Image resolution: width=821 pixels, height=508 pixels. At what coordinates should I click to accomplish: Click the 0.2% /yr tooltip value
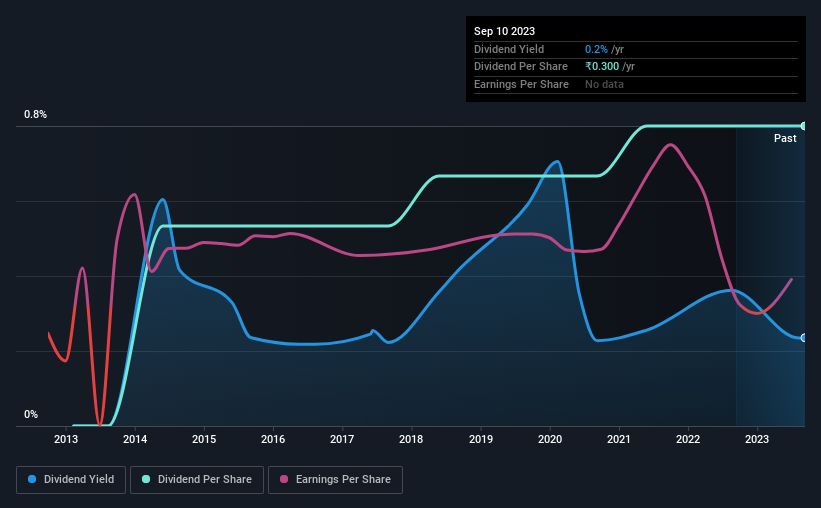(604, 49)
